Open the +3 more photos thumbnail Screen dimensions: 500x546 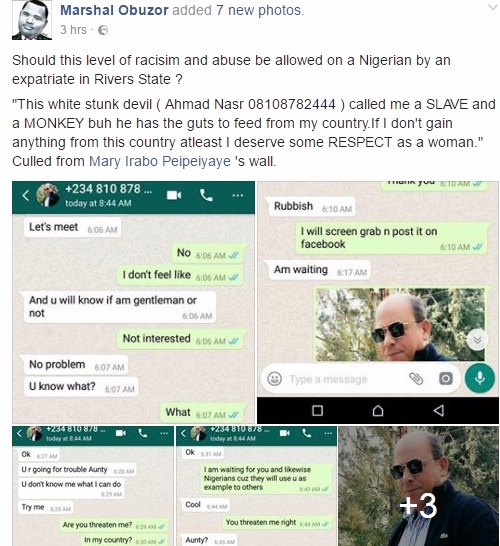pyautogui.click(x=418, y=486)
